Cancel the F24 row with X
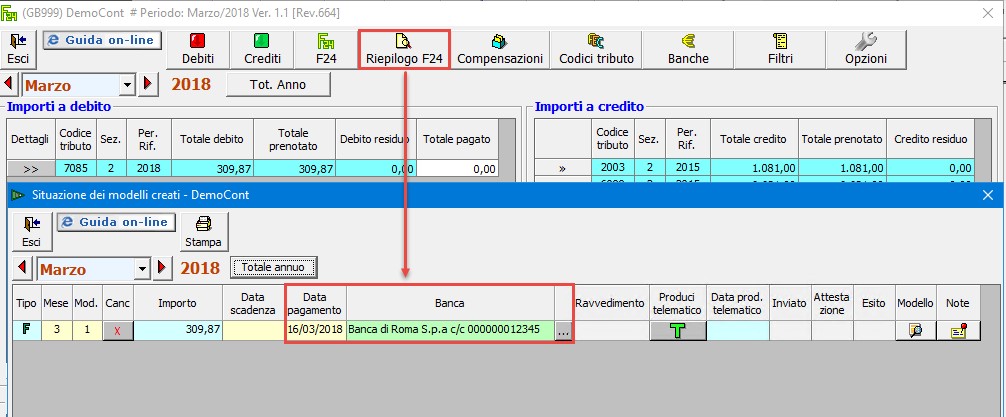This screenshot has width=1006, height=417. 117,331
